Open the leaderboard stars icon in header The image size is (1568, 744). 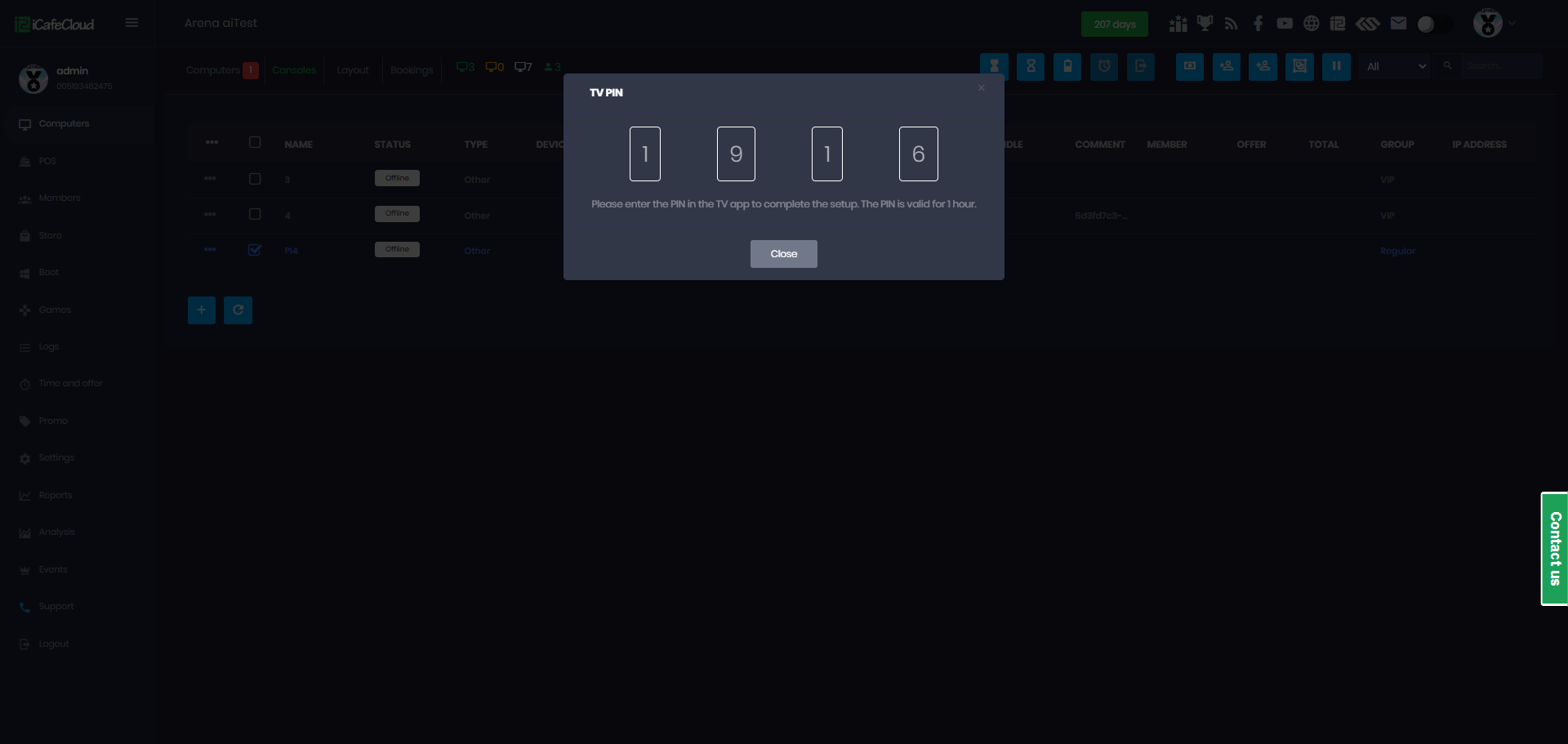pyautogui.click(x=1178, y=24)
